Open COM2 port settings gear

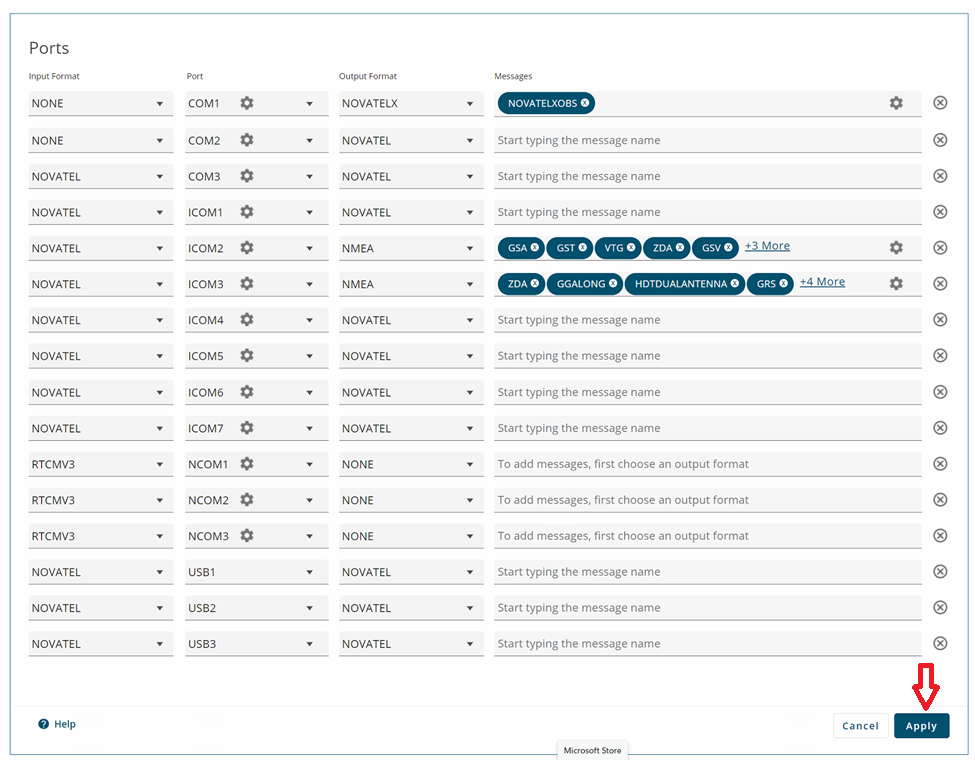[x=247, y=140]
